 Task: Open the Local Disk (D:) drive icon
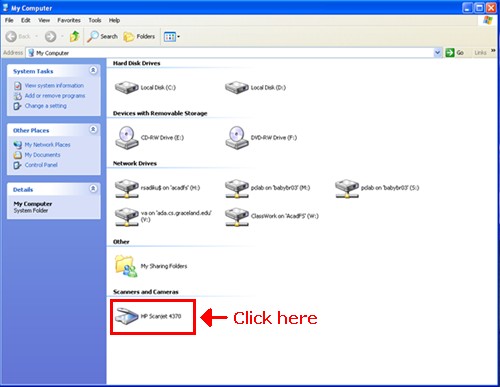tap(237, 88)
